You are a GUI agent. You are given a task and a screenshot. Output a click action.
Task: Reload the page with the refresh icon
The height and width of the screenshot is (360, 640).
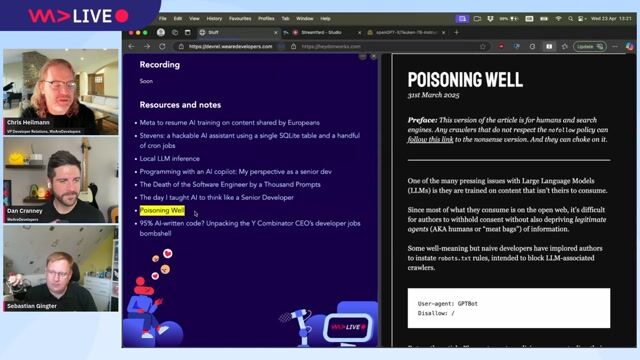(162, 47)
